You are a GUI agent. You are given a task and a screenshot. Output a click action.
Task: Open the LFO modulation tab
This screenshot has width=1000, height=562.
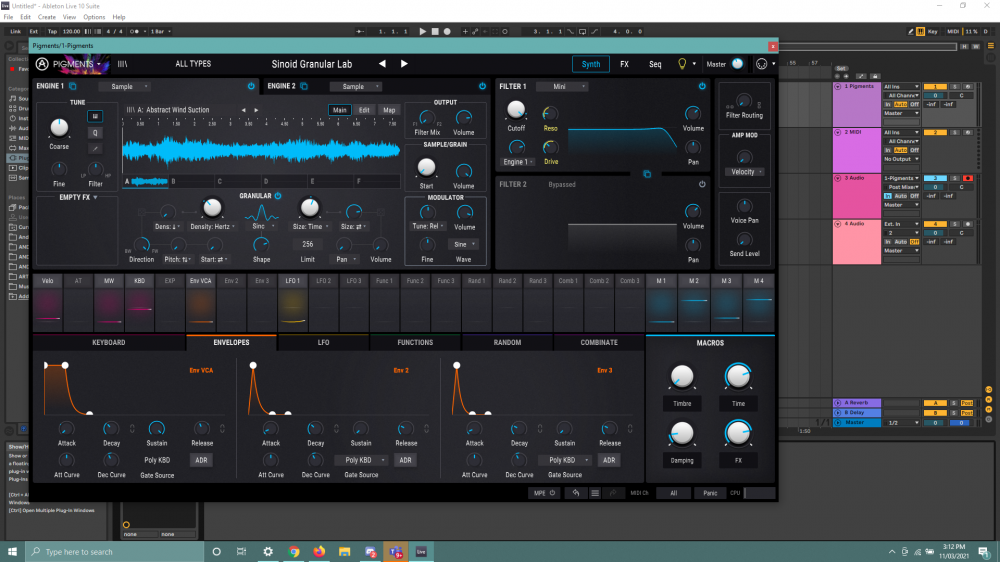[323, 343]
